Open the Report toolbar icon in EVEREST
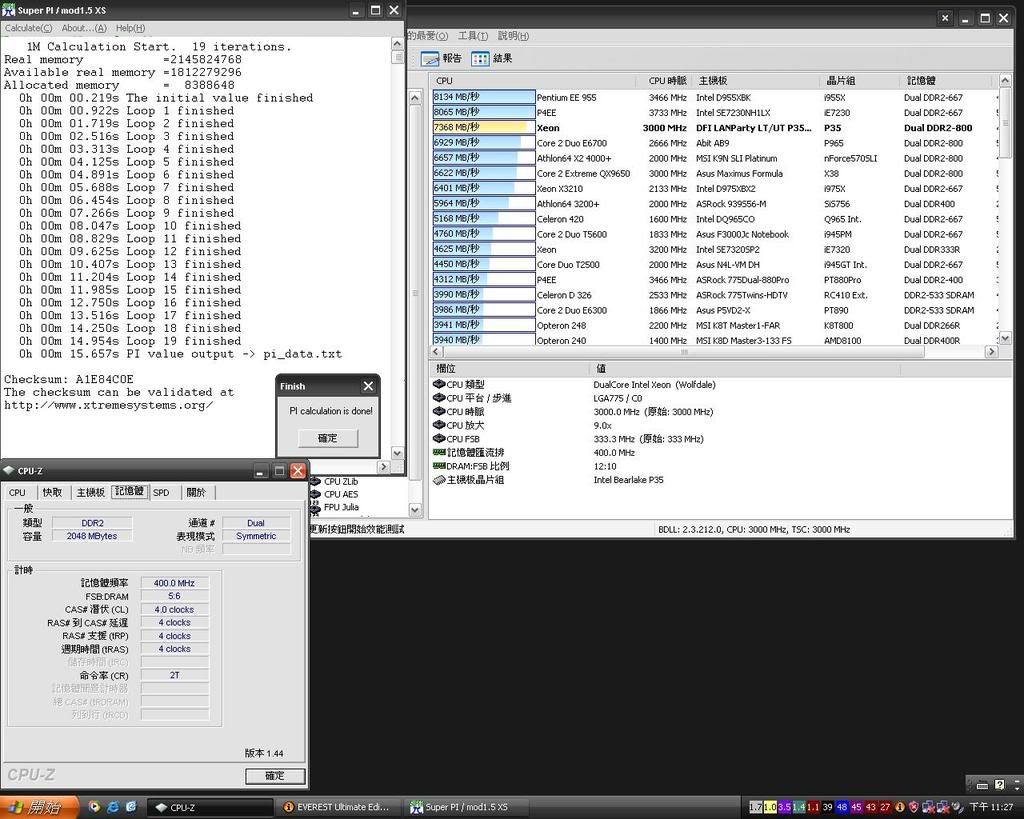Image resolution: width=1024 pixels, height=819 pixels. (x=441, y=59)
